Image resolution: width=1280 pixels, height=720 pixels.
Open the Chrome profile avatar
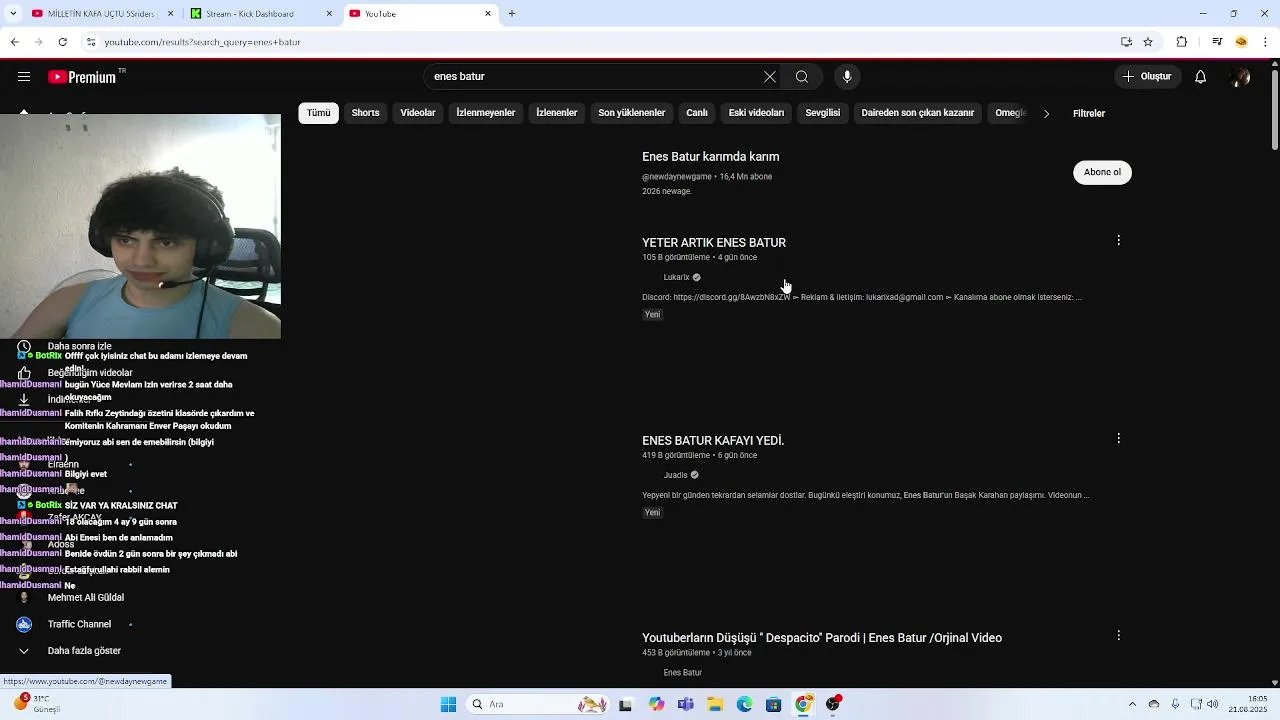click(x=1242, y=42)
